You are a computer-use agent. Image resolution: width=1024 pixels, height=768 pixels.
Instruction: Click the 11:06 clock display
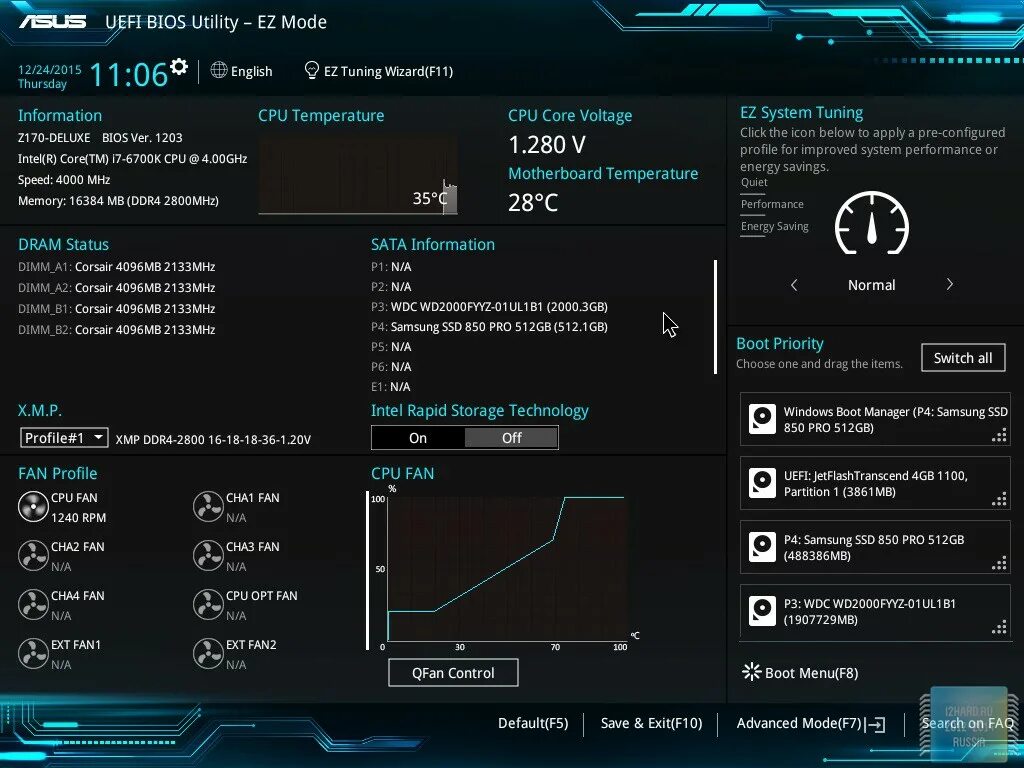[x=129, y=74]
